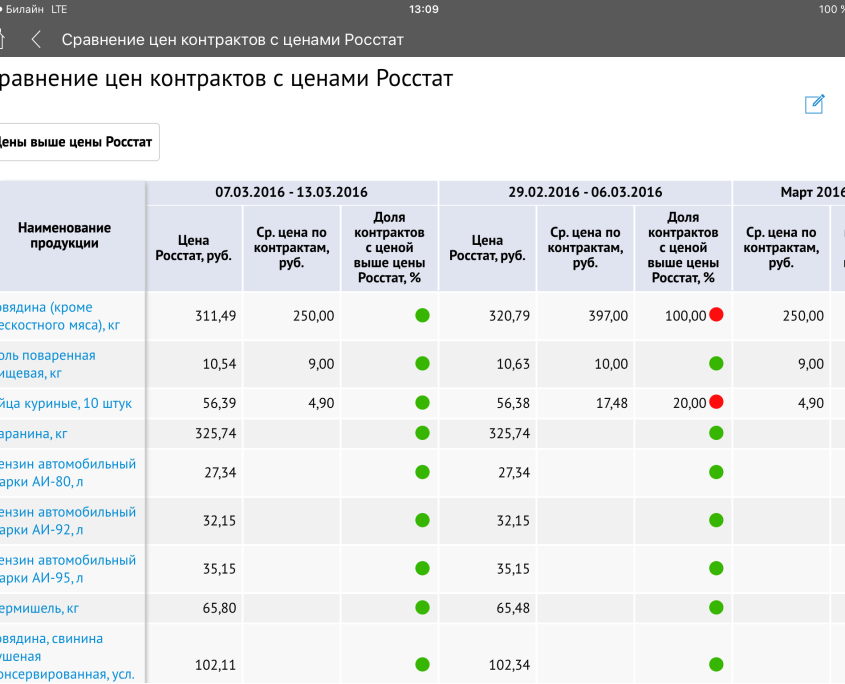Tap green indicator in beef row, first period
Image resolution: width=845 pixels, height=684 pixels.
[422, 315]
